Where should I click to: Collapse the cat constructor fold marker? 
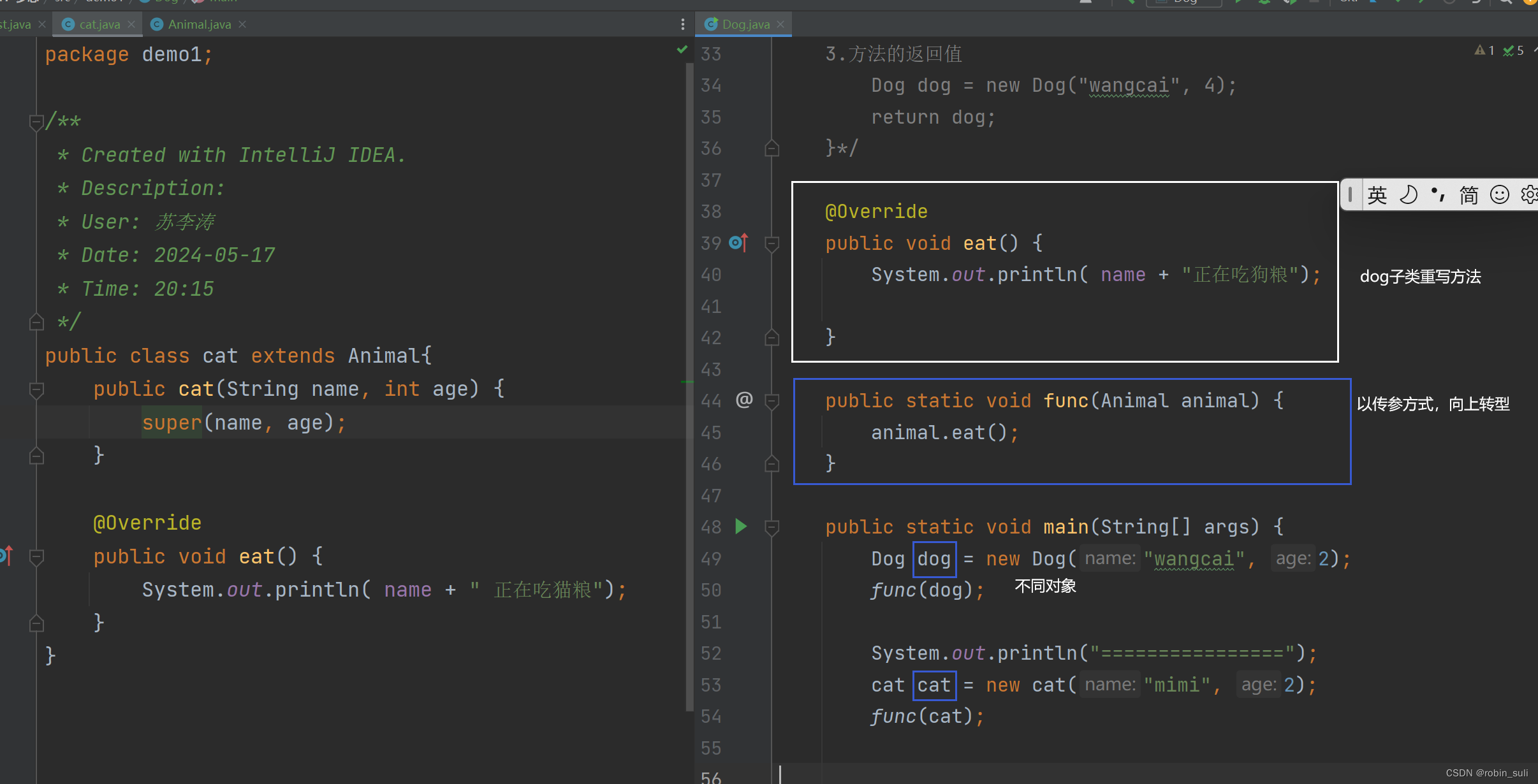[x=36, y=389]
